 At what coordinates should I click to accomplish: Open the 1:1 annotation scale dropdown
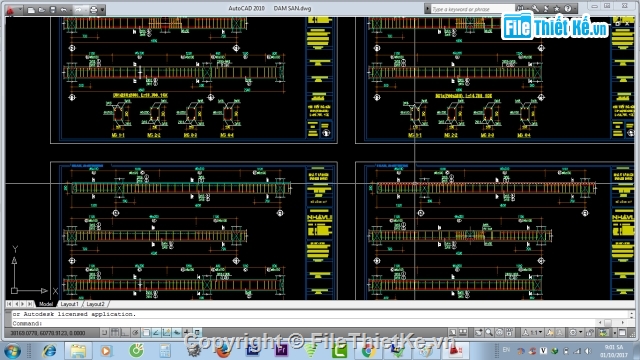pos(533,333)
